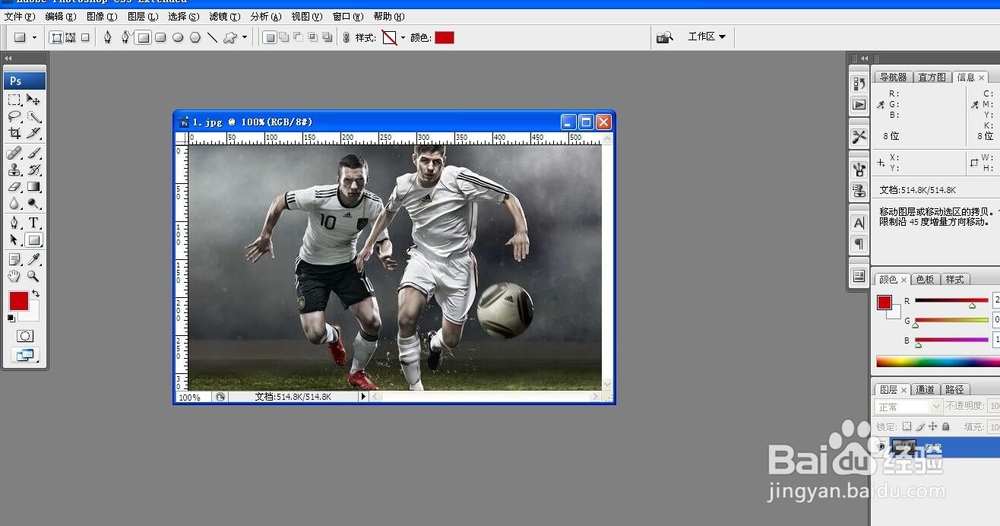Click the zoom percentage field 100%
This screenshot has height=526, width=1000.
pyautogui.click(x=189, y=397)
